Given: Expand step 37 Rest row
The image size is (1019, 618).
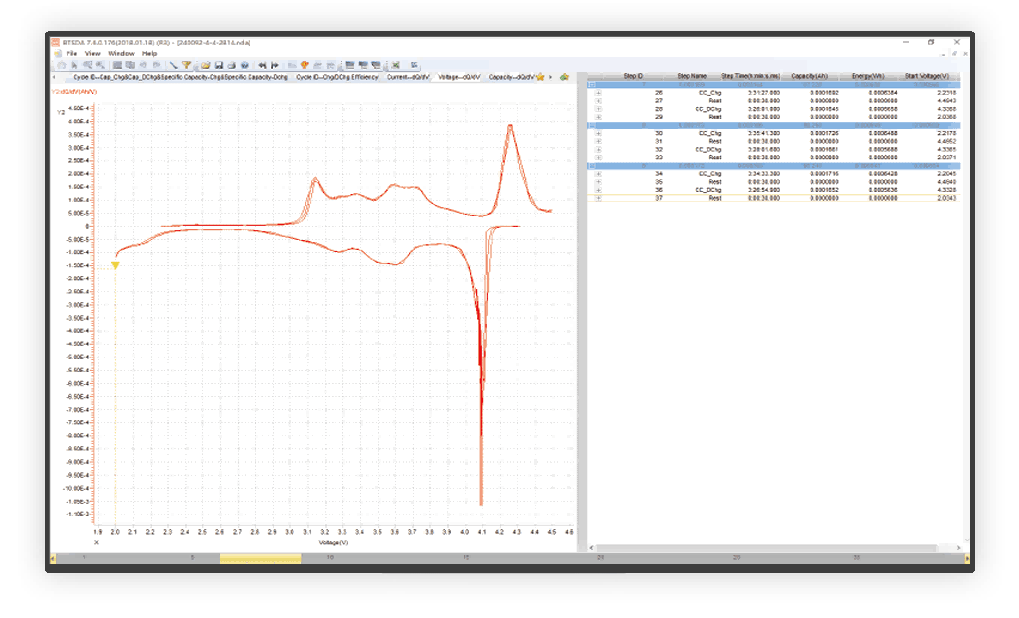Looking at the screenshot, I should tap(598, 198).
